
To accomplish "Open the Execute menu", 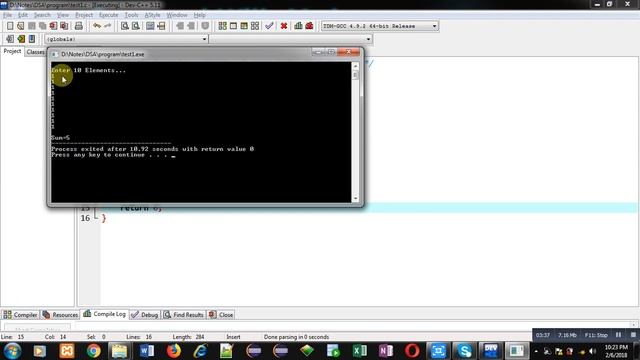I will pyautogui.click(x=109, y=15).
